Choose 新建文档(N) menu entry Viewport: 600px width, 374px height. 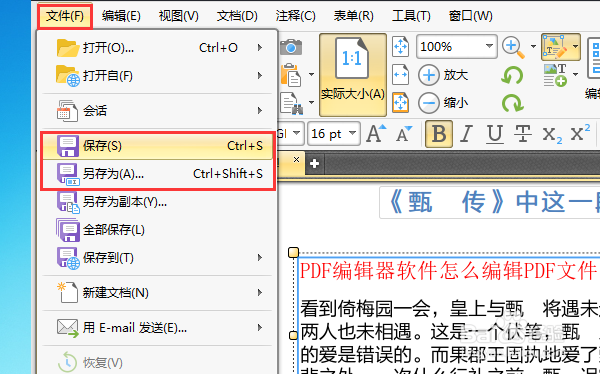tap(158, 293)
